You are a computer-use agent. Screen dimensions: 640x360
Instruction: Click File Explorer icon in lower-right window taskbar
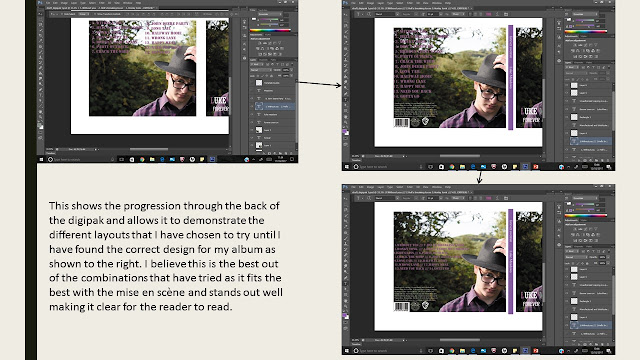point(462,351)
